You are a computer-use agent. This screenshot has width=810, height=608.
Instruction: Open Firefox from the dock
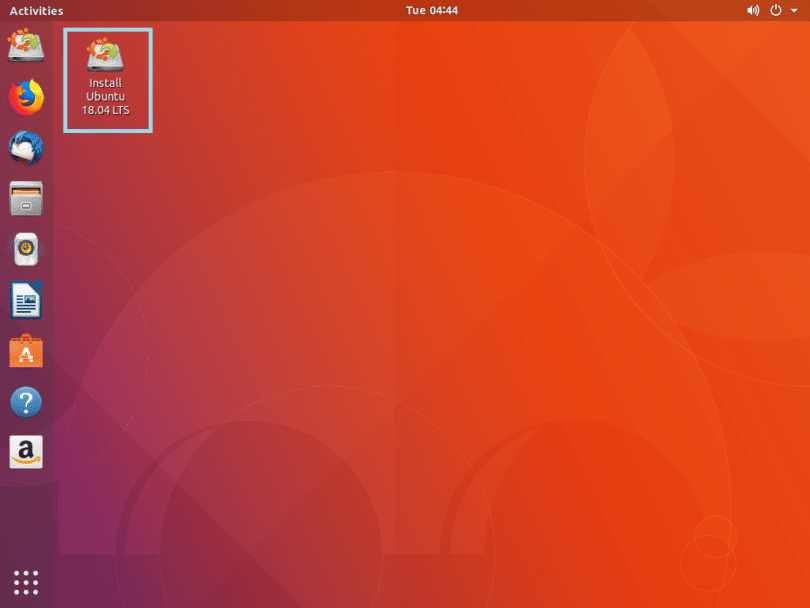(25, 97)
